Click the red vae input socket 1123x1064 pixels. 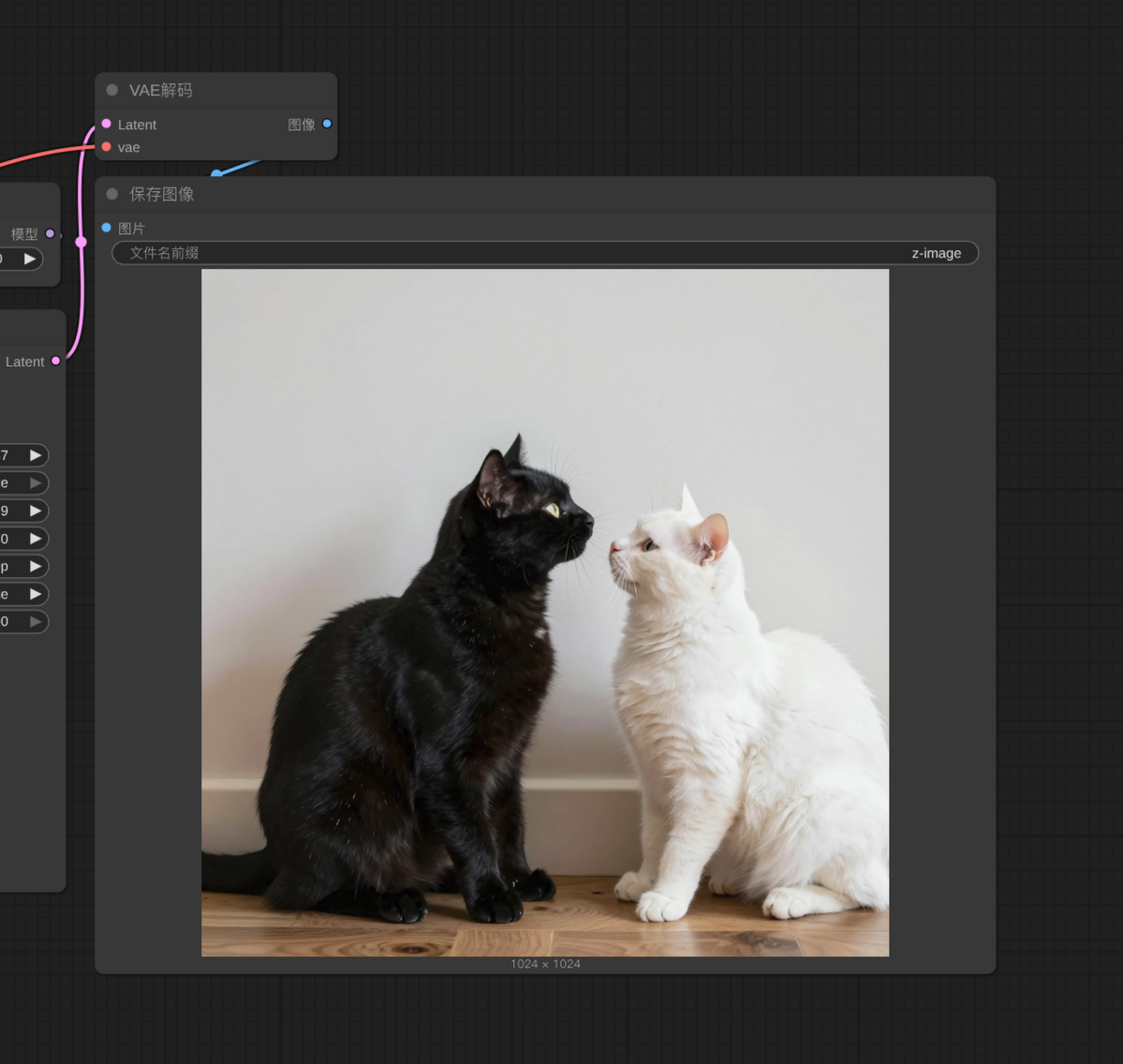click(107, 147)
